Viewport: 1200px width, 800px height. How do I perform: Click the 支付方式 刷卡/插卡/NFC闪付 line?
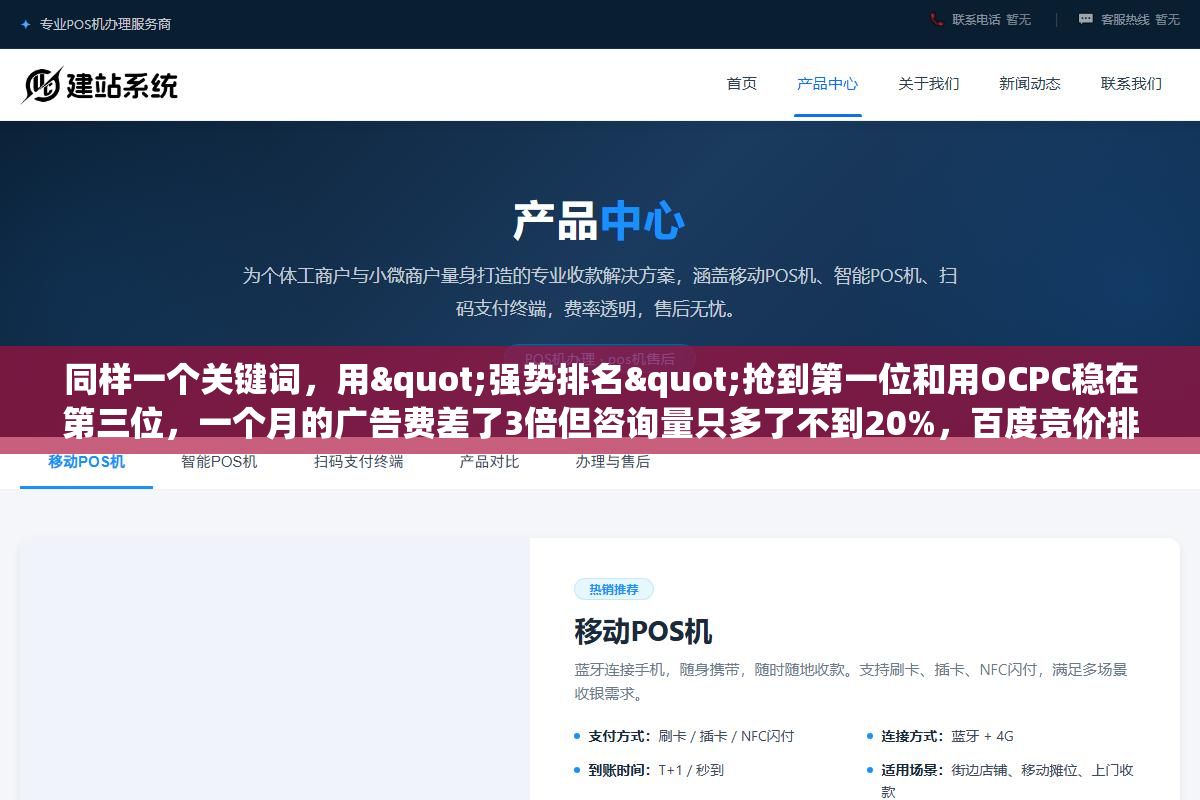tap(691, 736)
